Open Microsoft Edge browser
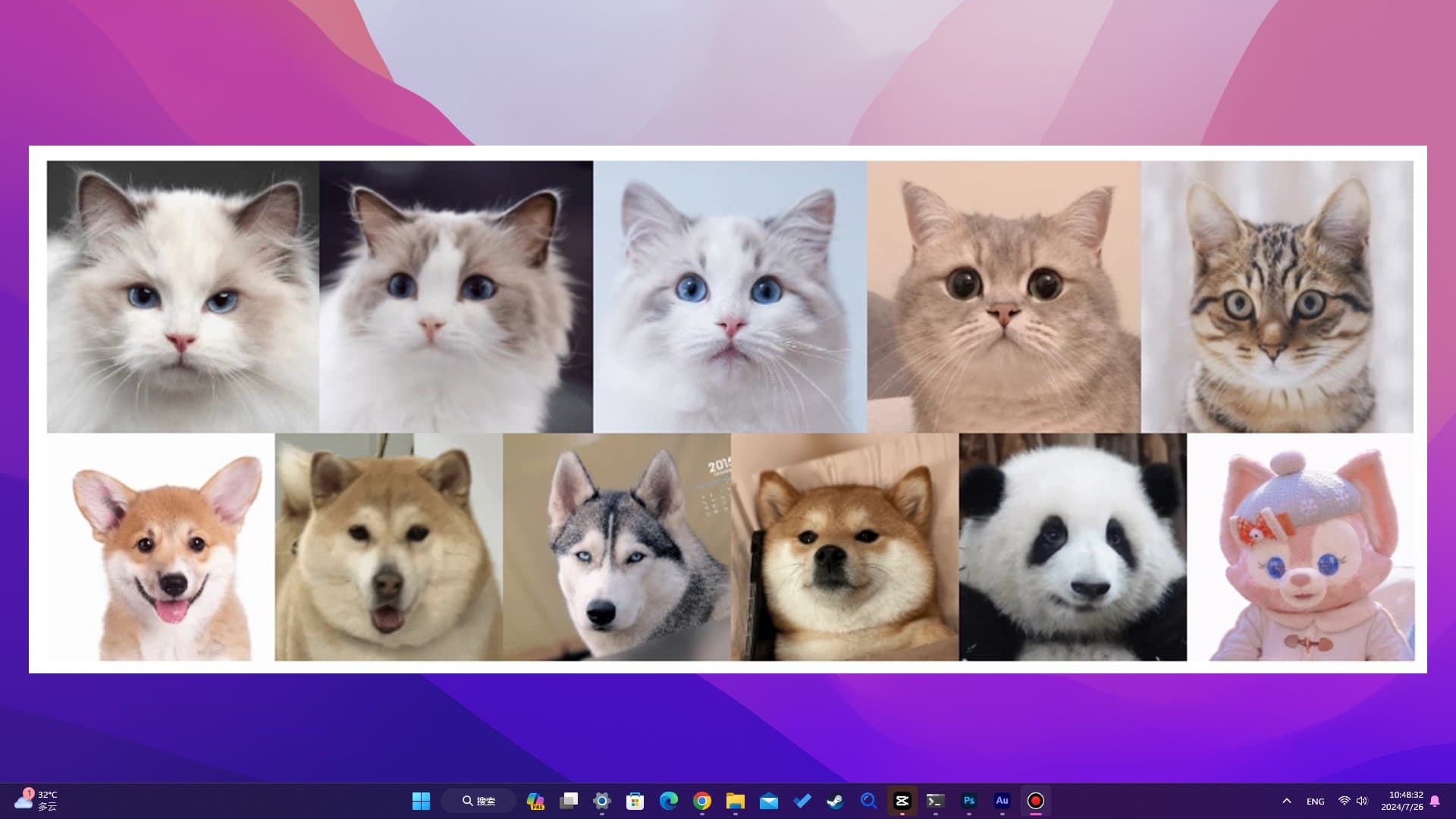The image size is (1456, 819). click(x=669, y=801)
